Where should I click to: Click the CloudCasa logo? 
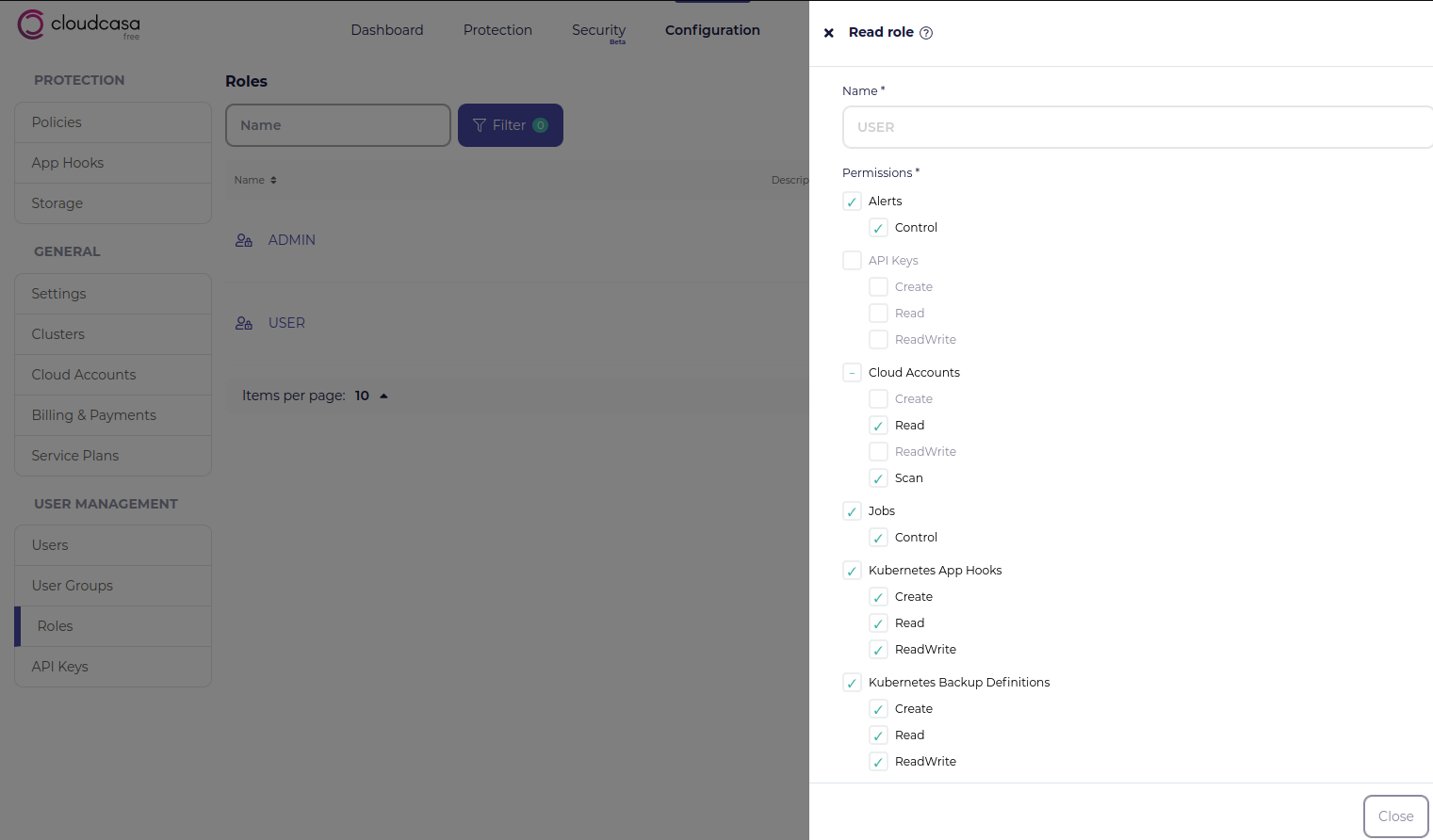pos(79,24)
